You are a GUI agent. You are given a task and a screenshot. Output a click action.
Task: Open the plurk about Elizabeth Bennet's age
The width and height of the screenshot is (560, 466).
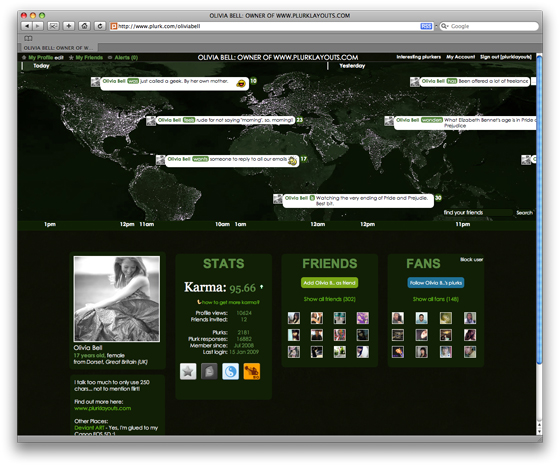pyautogui.click(x=465, y=123)
